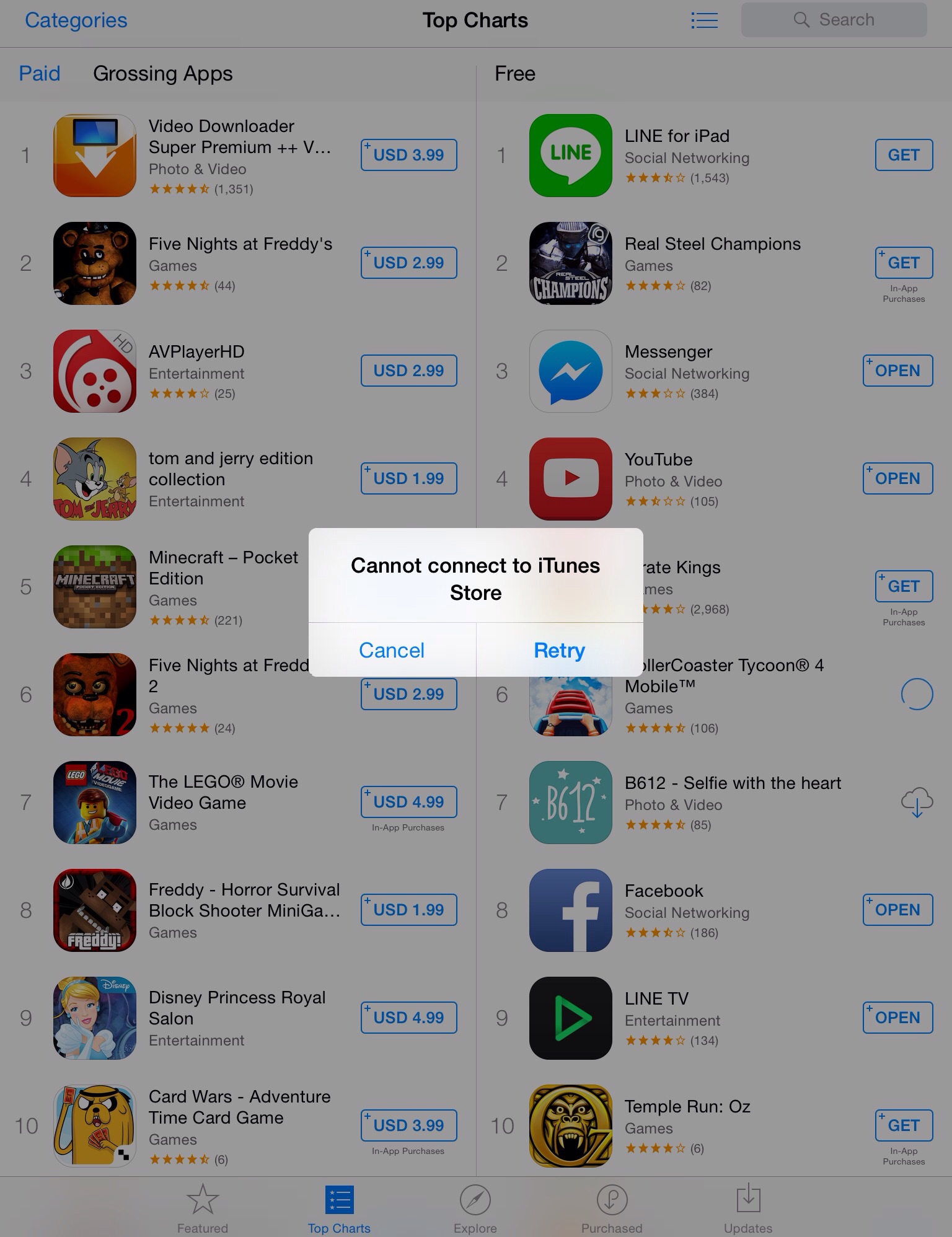Open the LINE for iPad app icon
This screenshot has width=952, height=1237.
click(x=571, y=156)
